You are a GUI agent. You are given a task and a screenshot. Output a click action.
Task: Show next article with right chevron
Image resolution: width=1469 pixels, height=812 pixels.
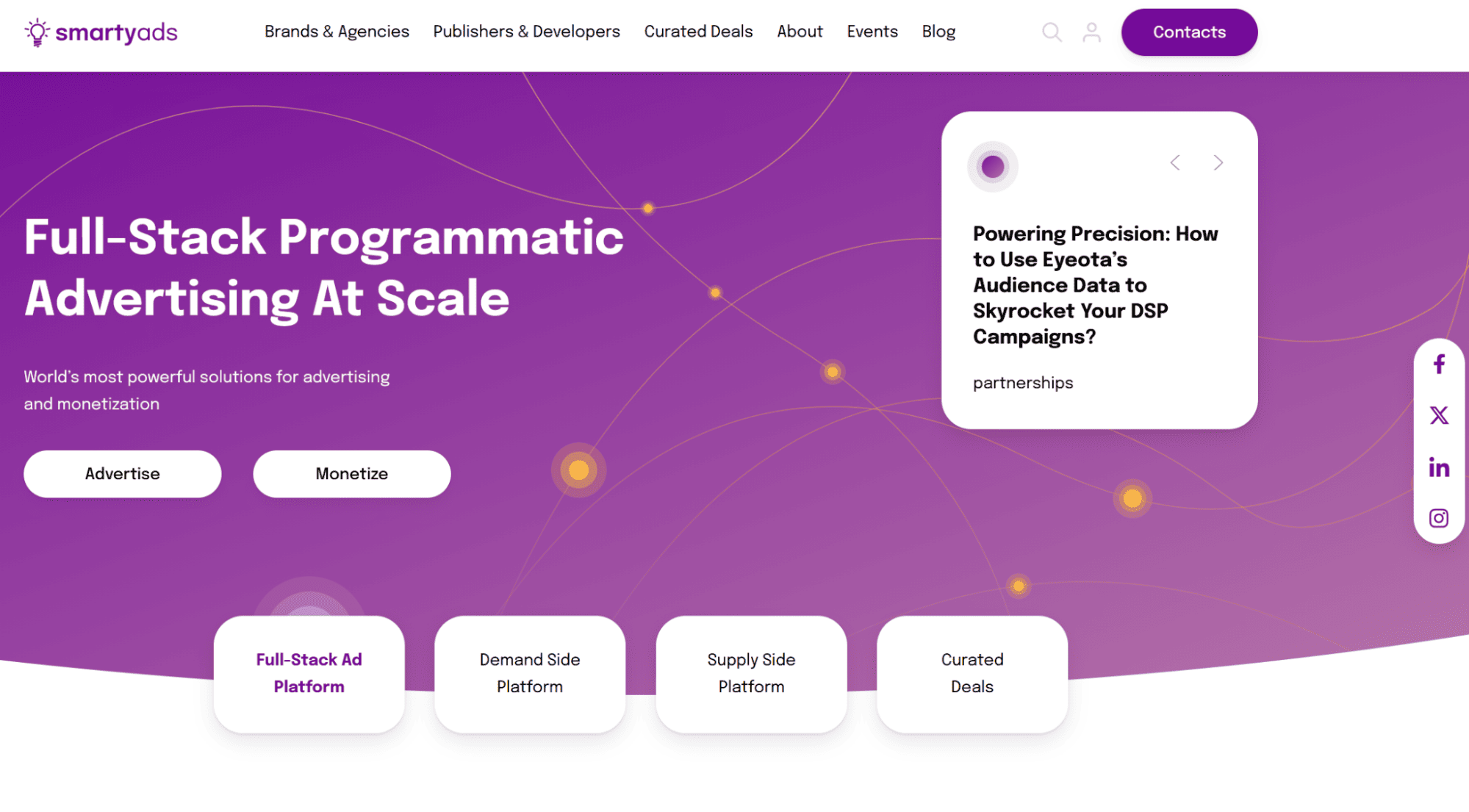click(1218, 162)
